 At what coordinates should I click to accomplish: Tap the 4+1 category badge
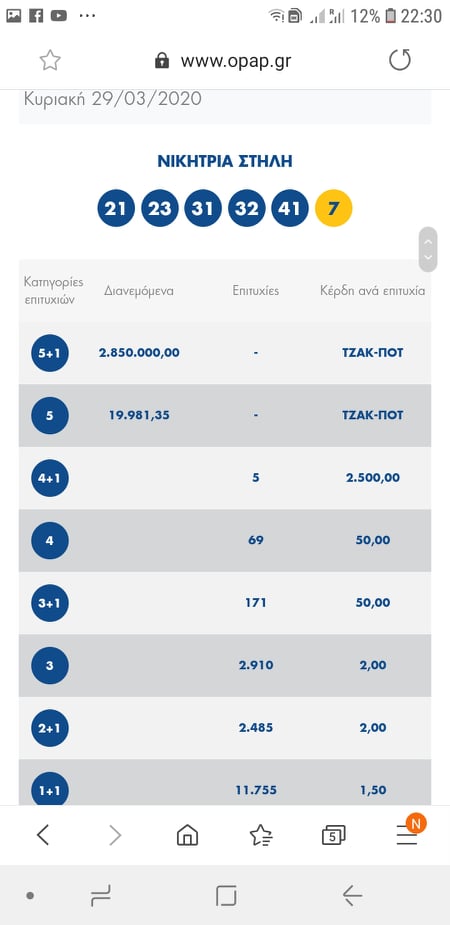pyautogui.click(x=50, y=478)
